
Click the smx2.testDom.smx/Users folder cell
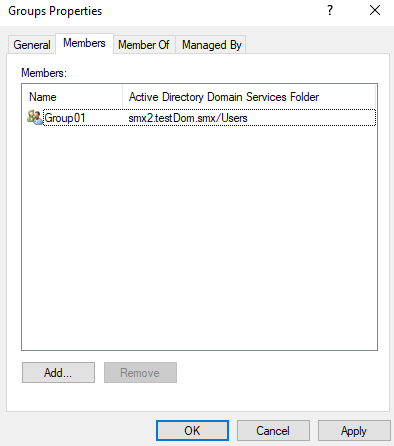[188, 118]
